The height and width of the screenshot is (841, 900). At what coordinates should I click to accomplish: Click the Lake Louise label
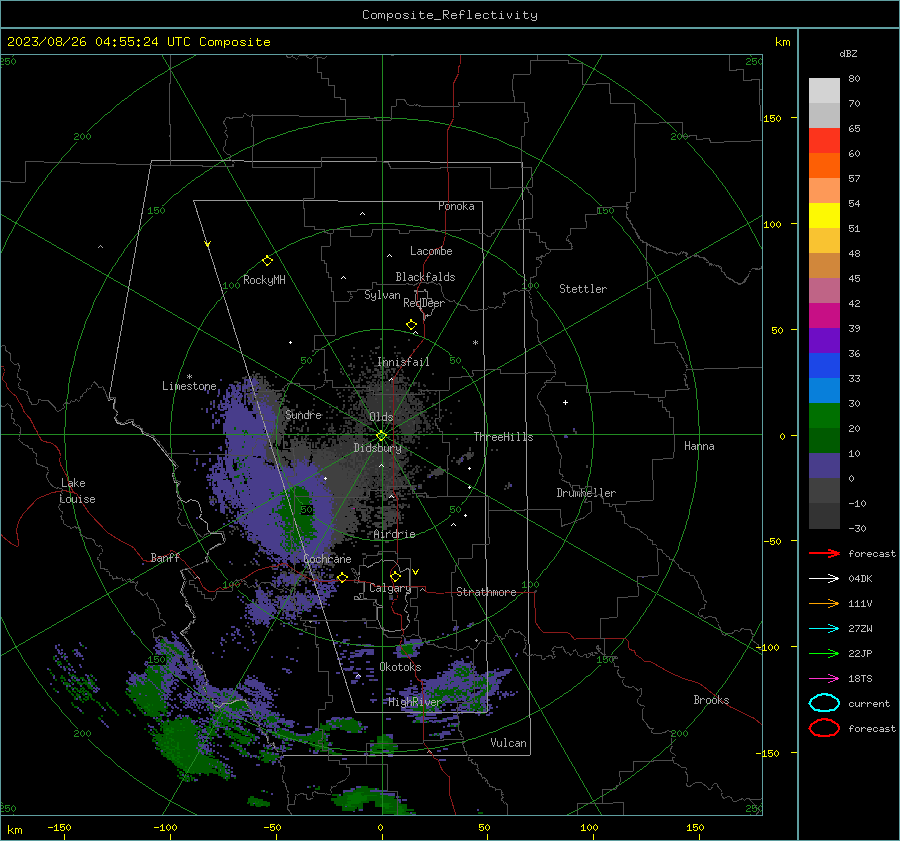pos(78,491)
